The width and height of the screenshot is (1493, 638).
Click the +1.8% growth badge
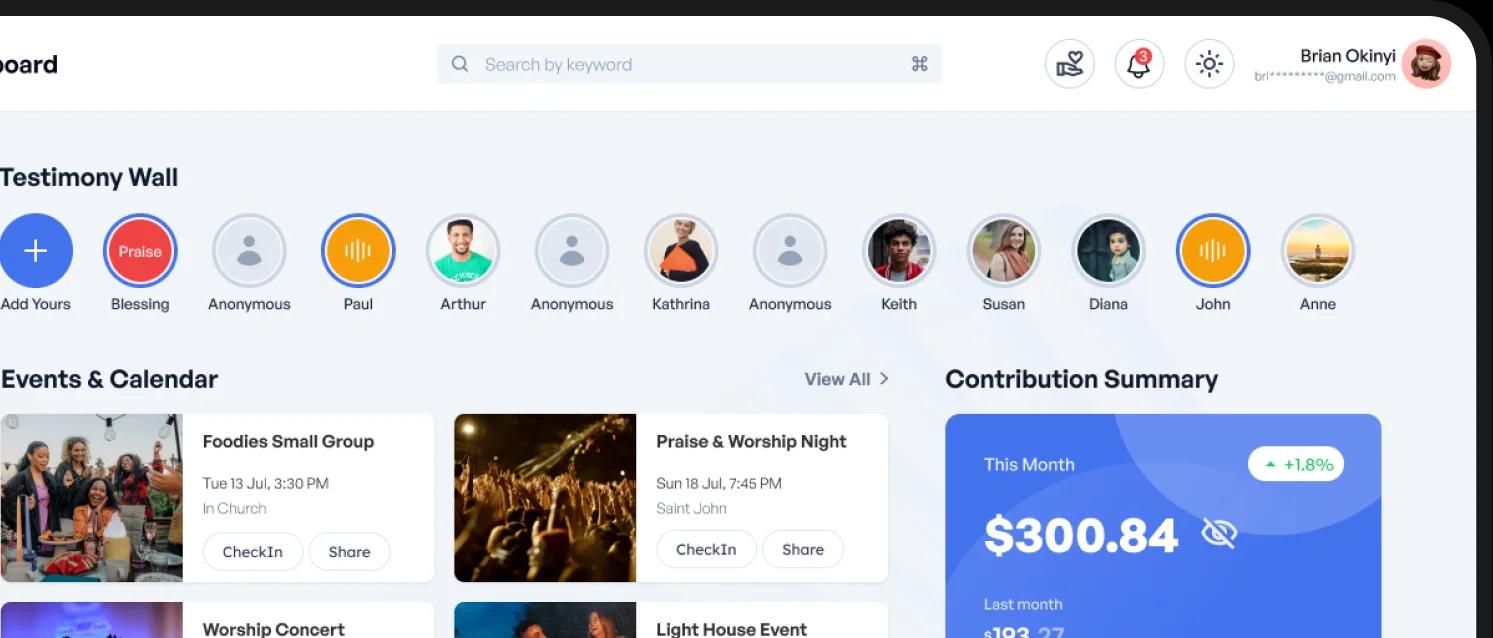pyautogui.click(x=1296, y=464)
